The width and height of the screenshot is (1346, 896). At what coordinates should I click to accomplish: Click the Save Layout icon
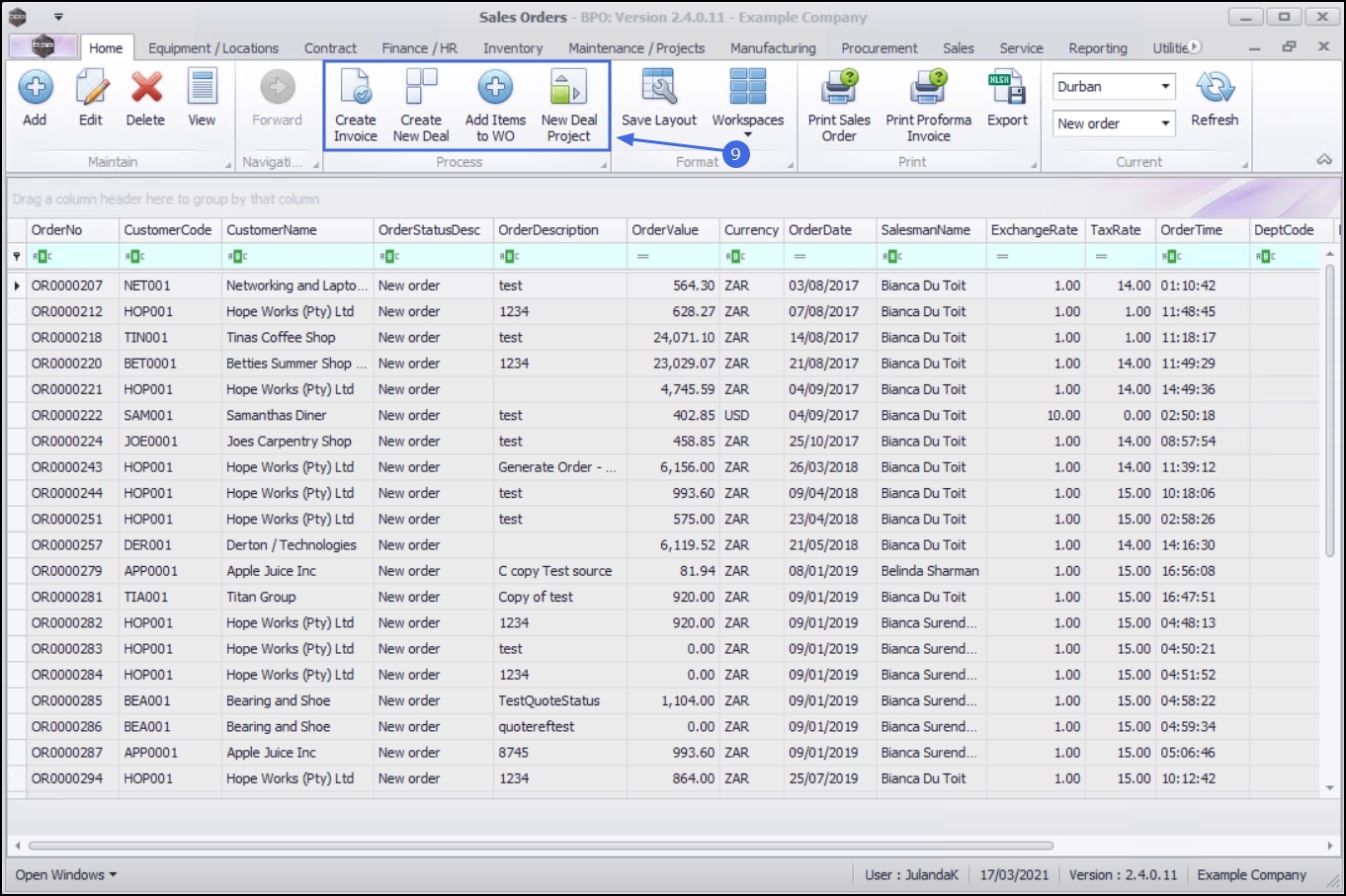click(x=658, y=88)
